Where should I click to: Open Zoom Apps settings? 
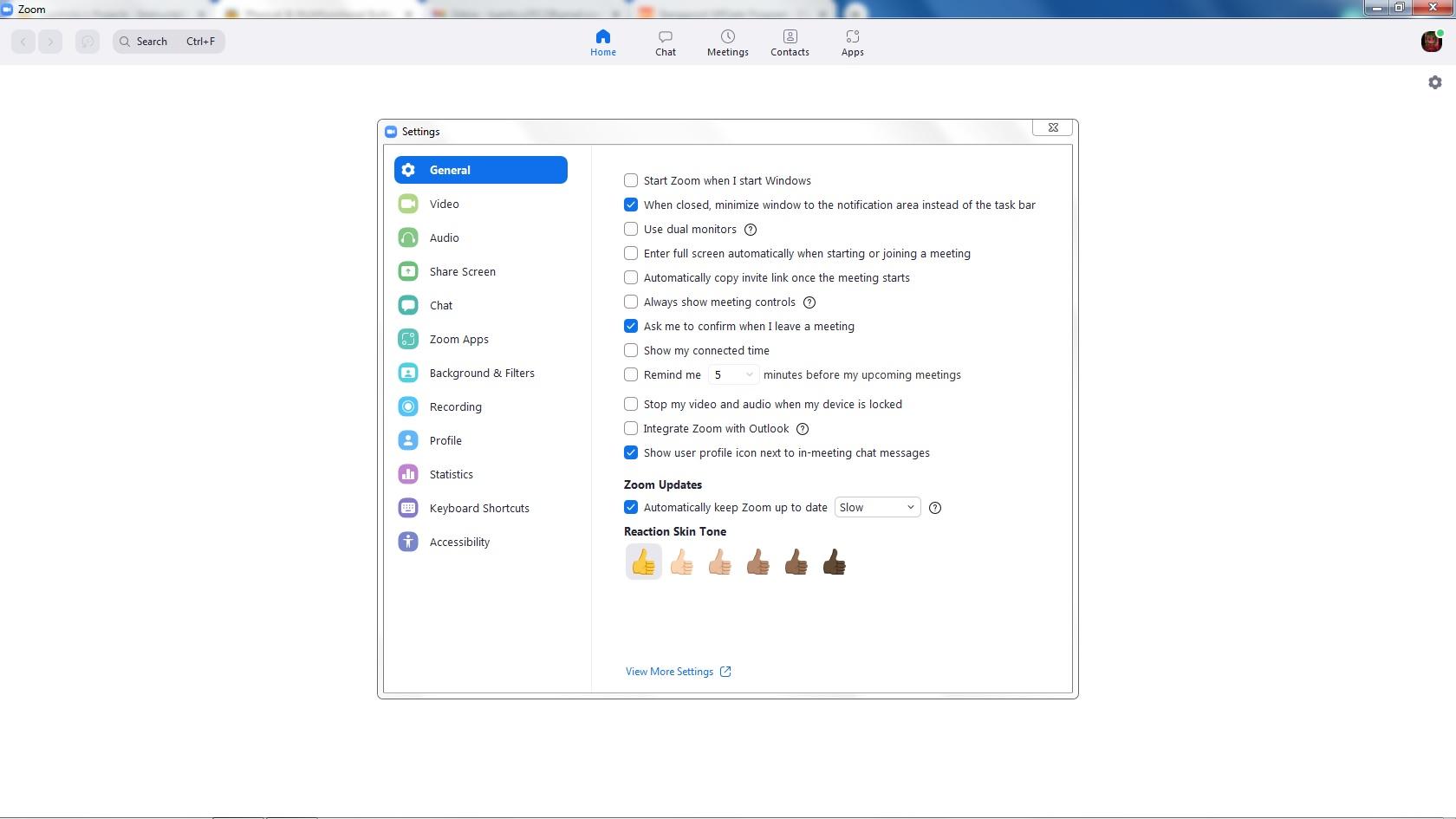tap(481, 339)
